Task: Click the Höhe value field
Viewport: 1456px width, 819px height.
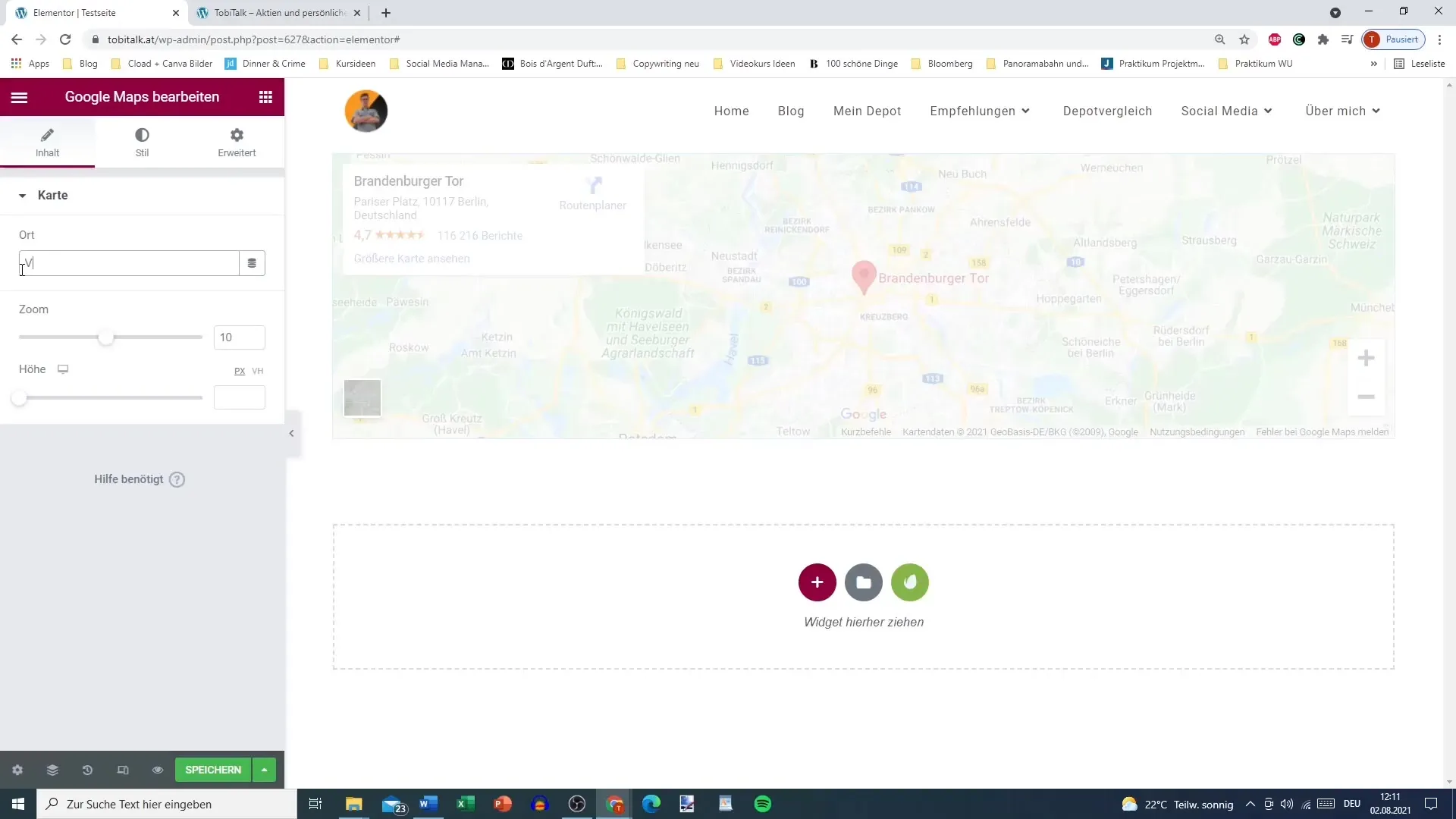Action: (x=240, y=397)
